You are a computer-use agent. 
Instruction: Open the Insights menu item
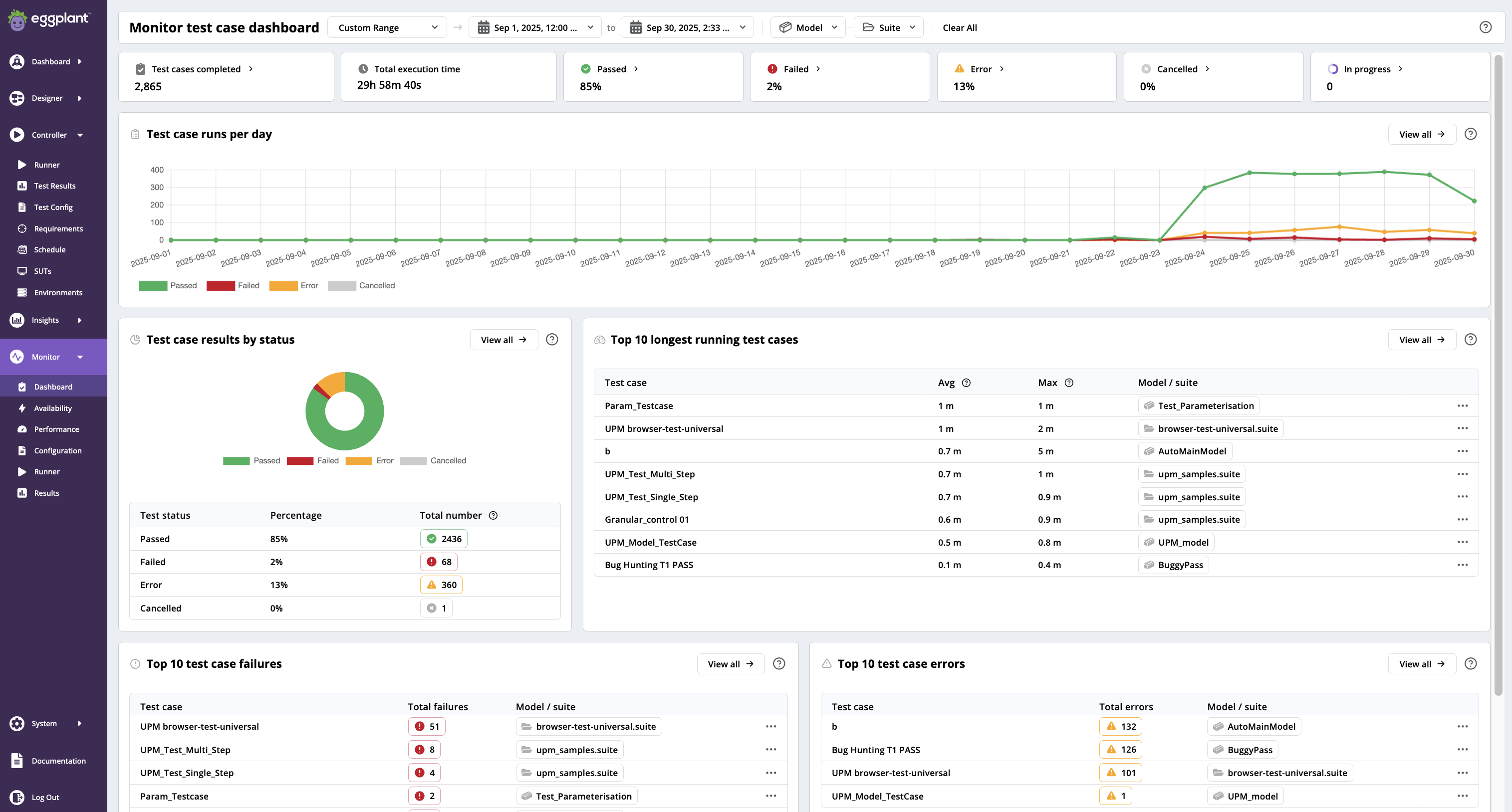pyautogui.click(x=44, y=320)
